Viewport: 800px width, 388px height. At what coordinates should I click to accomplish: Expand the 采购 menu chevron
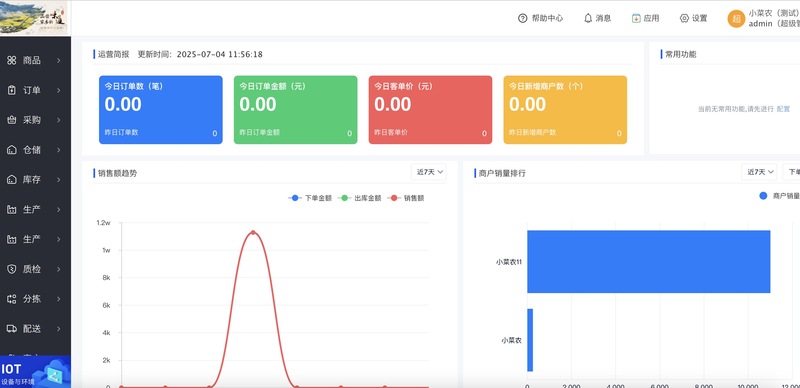[59, 120]
